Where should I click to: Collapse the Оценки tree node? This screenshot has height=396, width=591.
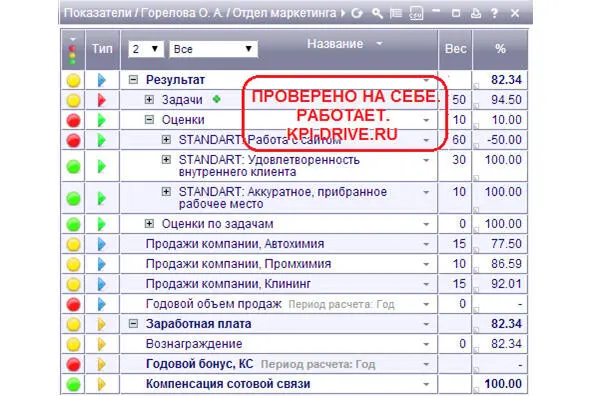click(x=149, y=119)
